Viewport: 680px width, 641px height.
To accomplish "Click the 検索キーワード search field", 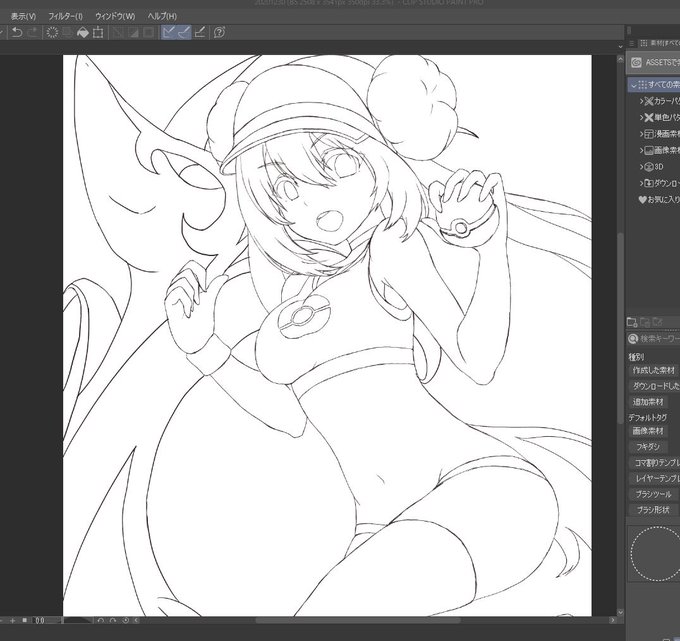I will pos(660,339).
